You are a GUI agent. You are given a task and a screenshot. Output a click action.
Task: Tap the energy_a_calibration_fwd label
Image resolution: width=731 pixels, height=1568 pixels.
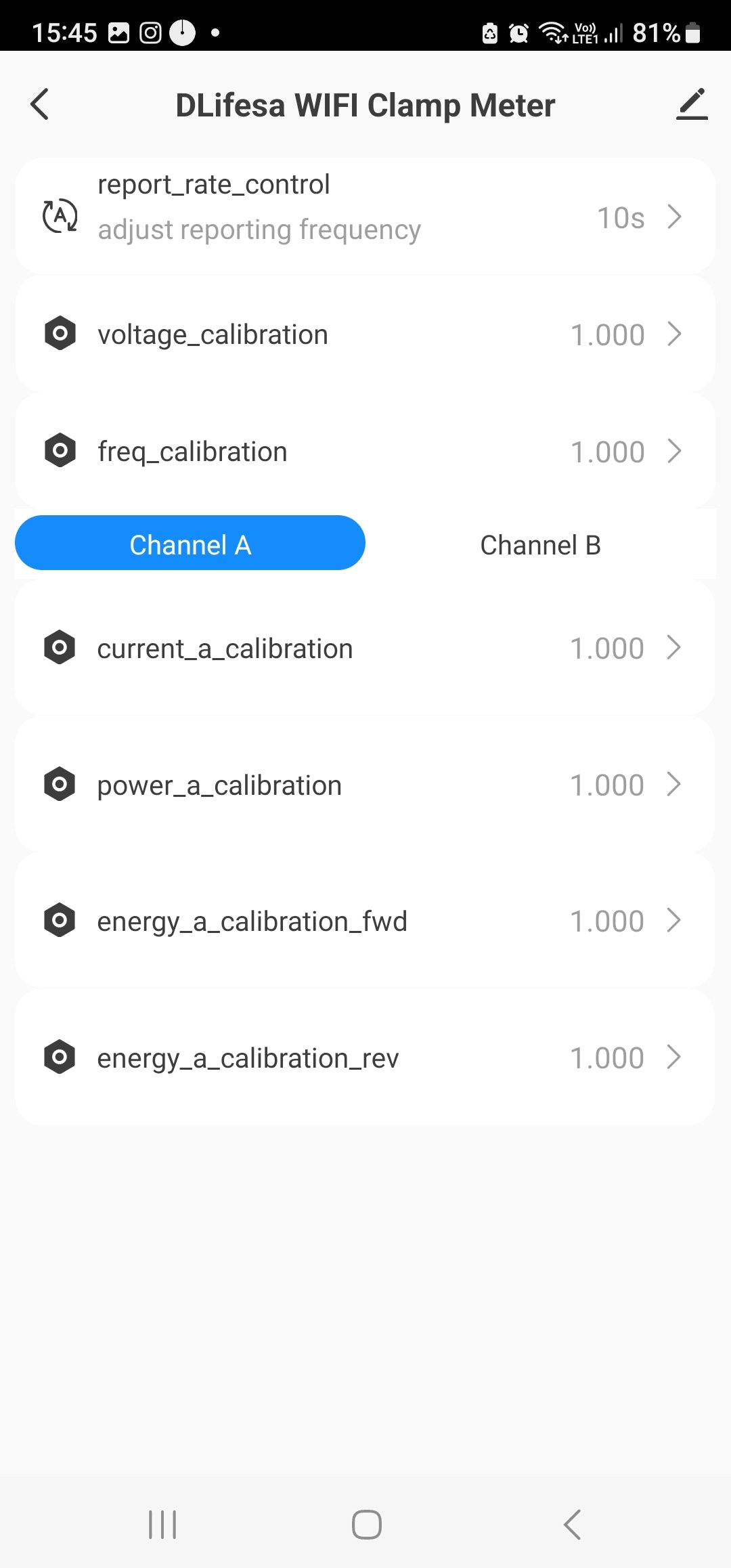pos(252,921)
